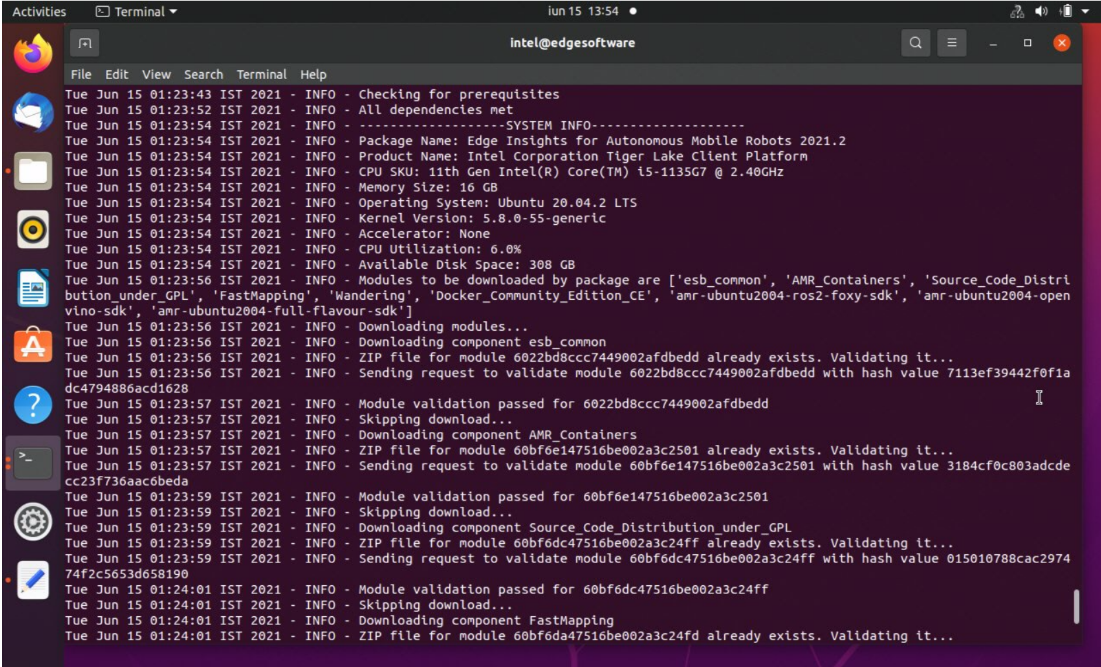Minimize the terminal window
This screenshot has width=1101, height=667.
click(x=993, y=44)
